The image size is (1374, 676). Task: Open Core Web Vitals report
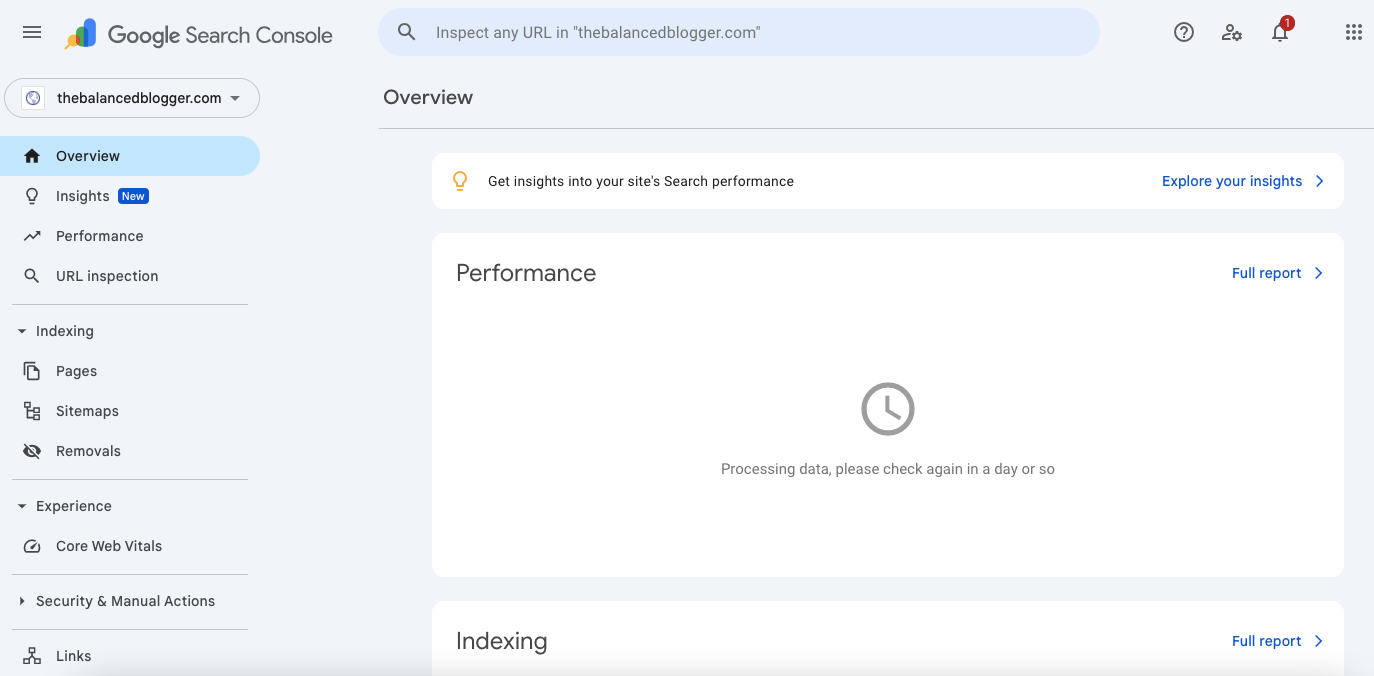(x=108, y=546)
